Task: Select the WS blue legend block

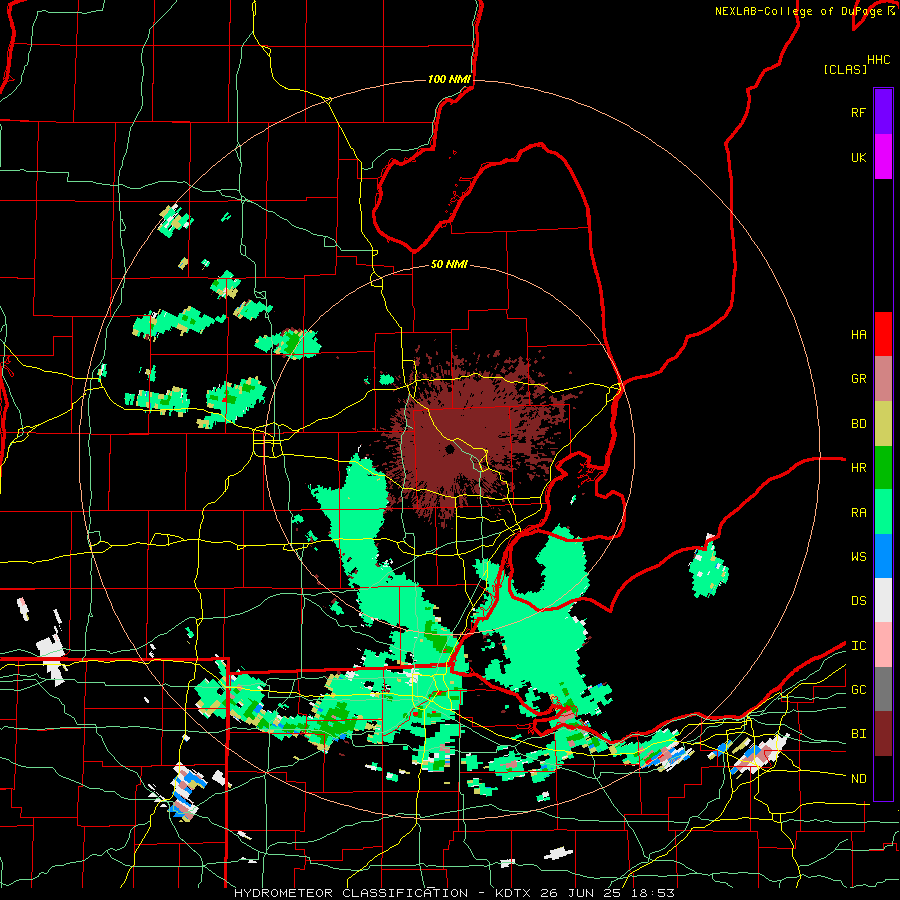Action: [883, 556]
